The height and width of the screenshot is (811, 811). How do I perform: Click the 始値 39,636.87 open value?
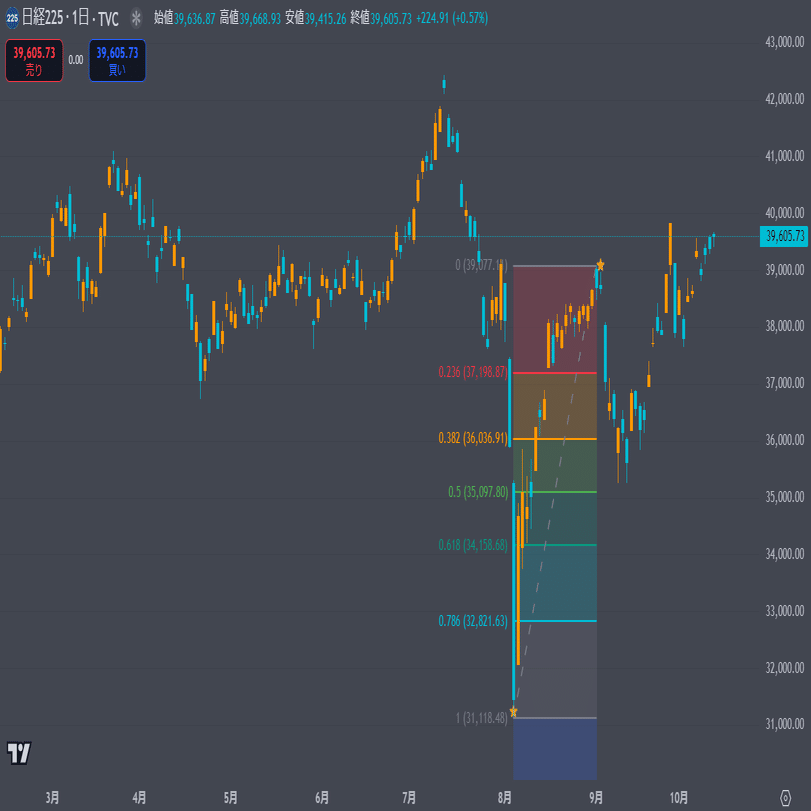tap(185, 19)
